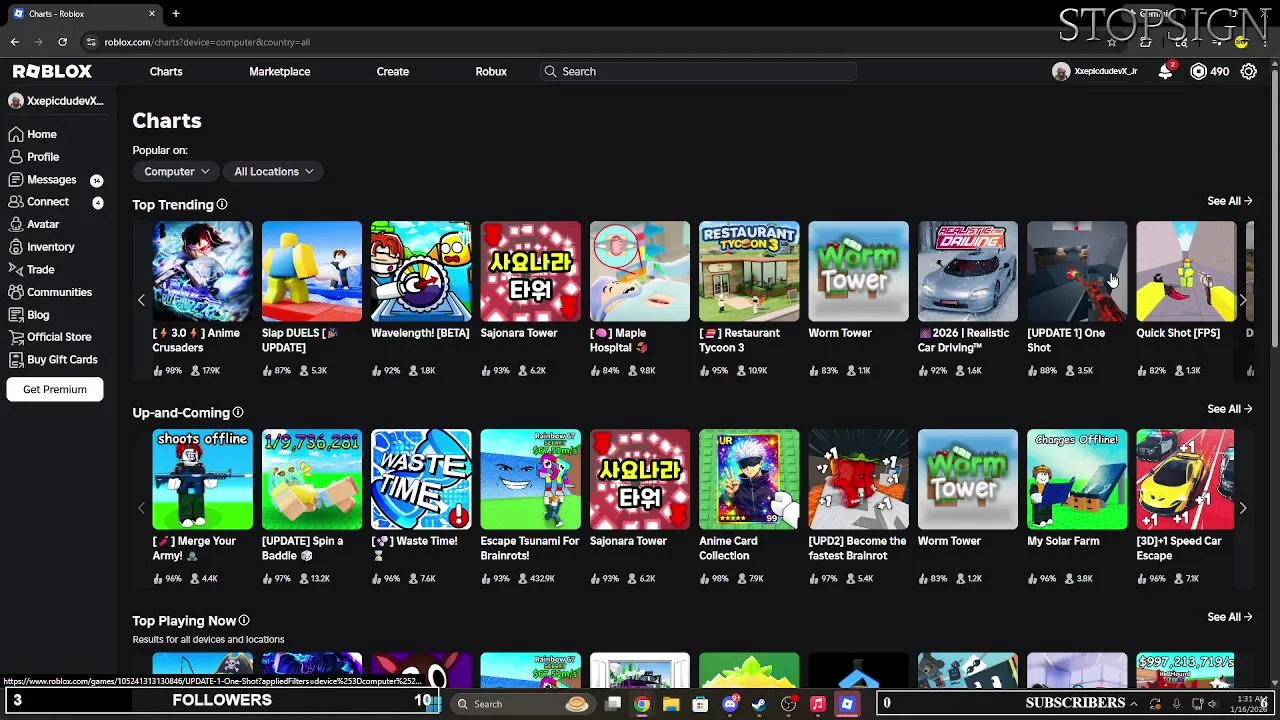Click the Get Premium button
The height and width of the screenshot is (720, 1280).
click(x=55, y=390)
